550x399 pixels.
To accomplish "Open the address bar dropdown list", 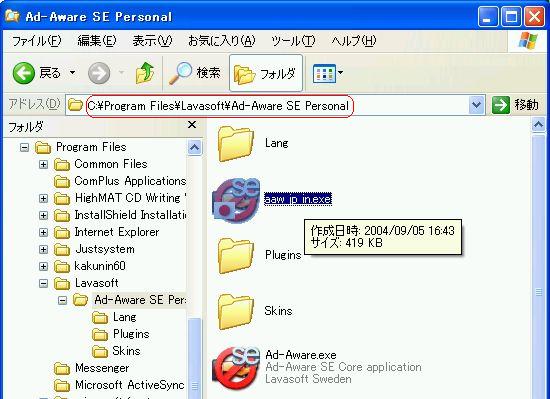I will tap(476, 104).
